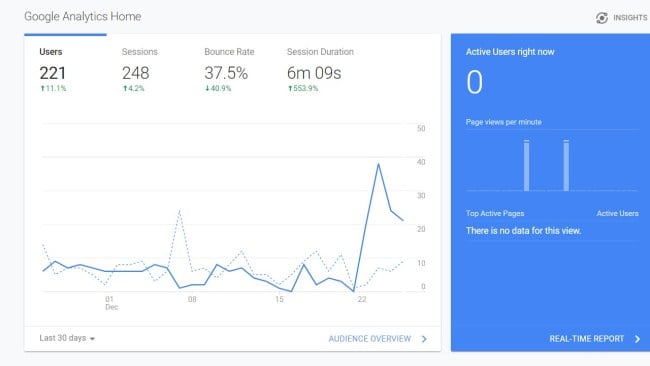This screenshot has width=650, height=366.
Task: Click the 20 y-axis label
Action: pyautogui.click(x=421, y=229)
